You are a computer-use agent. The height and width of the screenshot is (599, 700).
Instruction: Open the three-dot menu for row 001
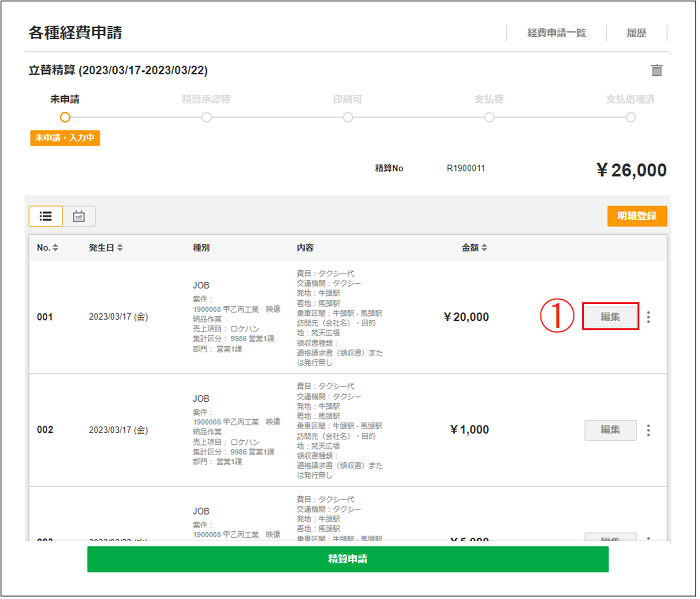pos(649,317)
